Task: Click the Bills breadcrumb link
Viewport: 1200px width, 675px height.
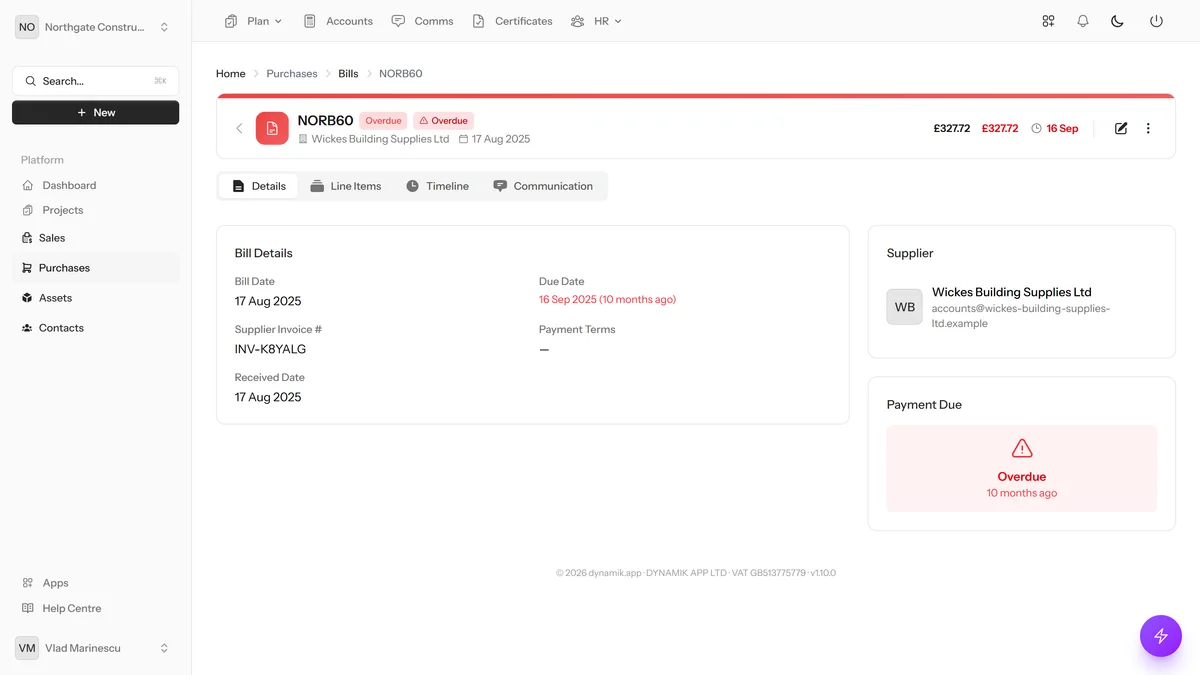Action: 348,74
